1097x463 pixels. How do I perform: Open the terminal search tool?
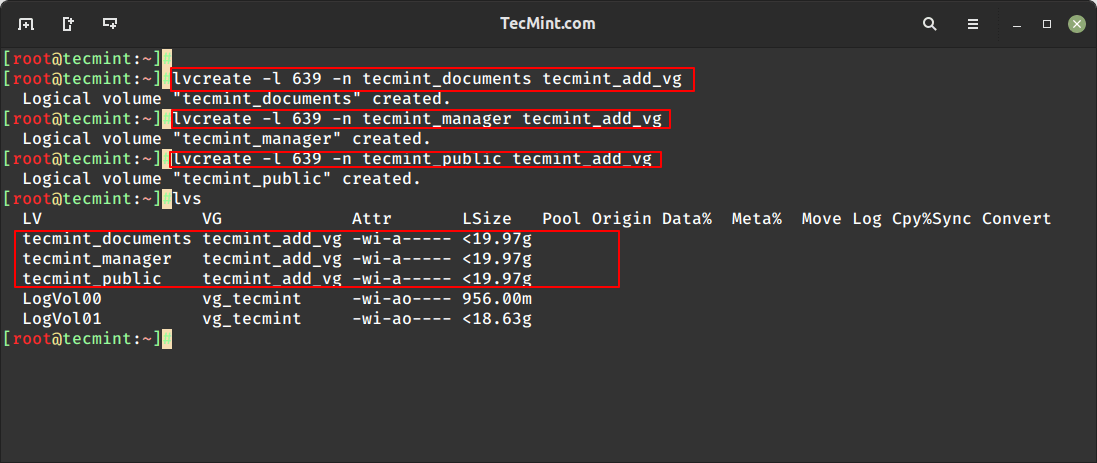[929, 23]
